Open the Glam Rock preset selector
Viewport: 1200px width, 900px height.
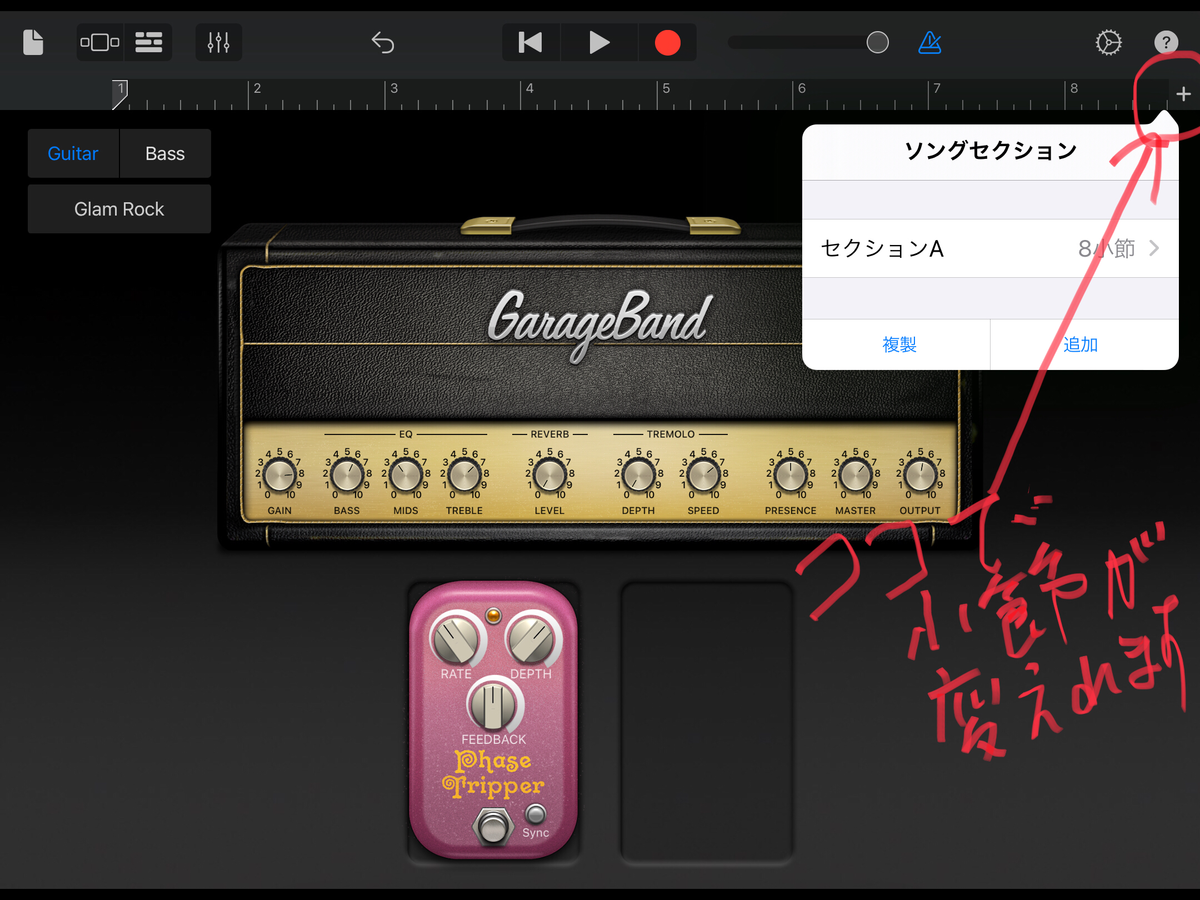[x=119, y=209]
